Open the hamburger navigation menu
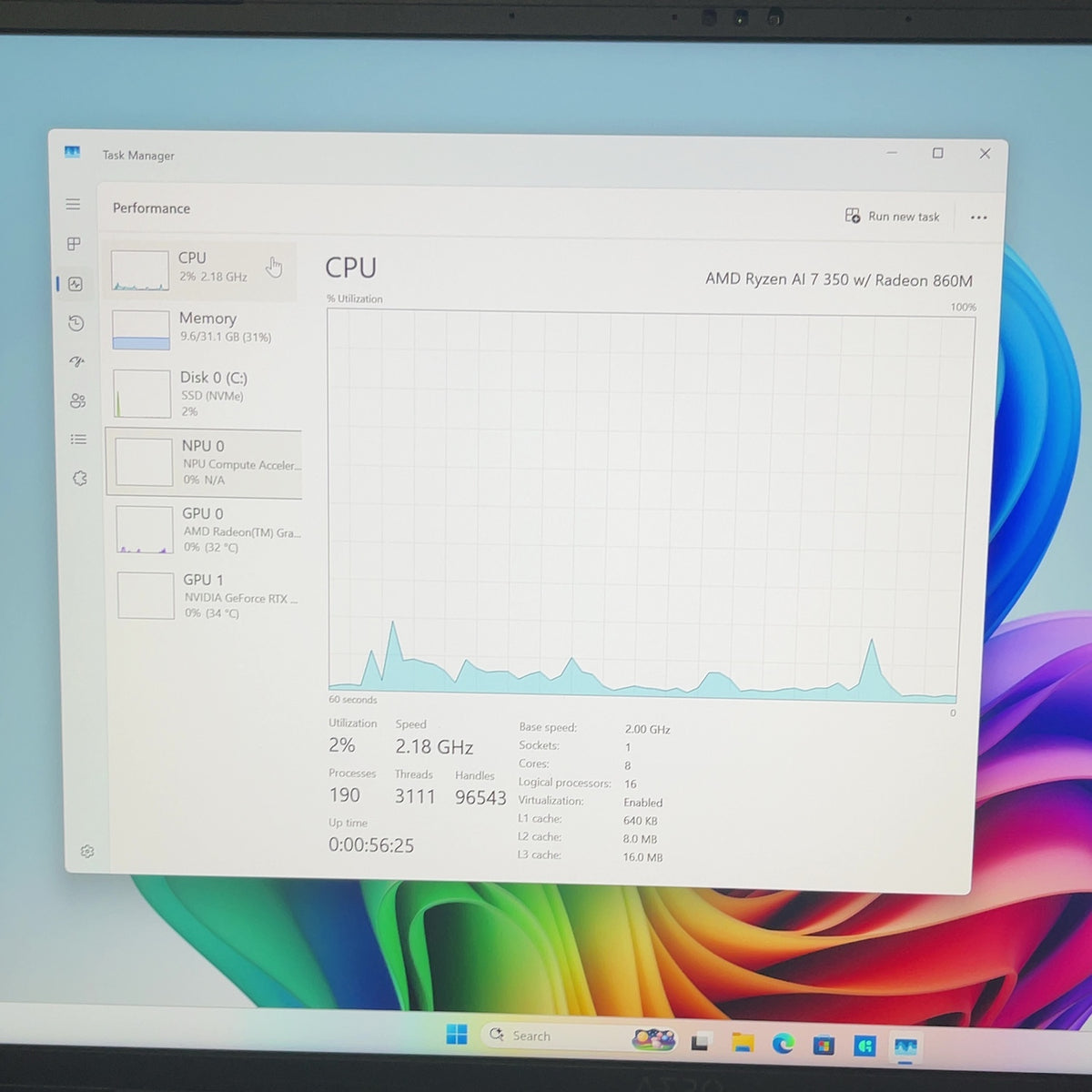The height and width of the screenshot is (1092, 1092). [73, 204]
